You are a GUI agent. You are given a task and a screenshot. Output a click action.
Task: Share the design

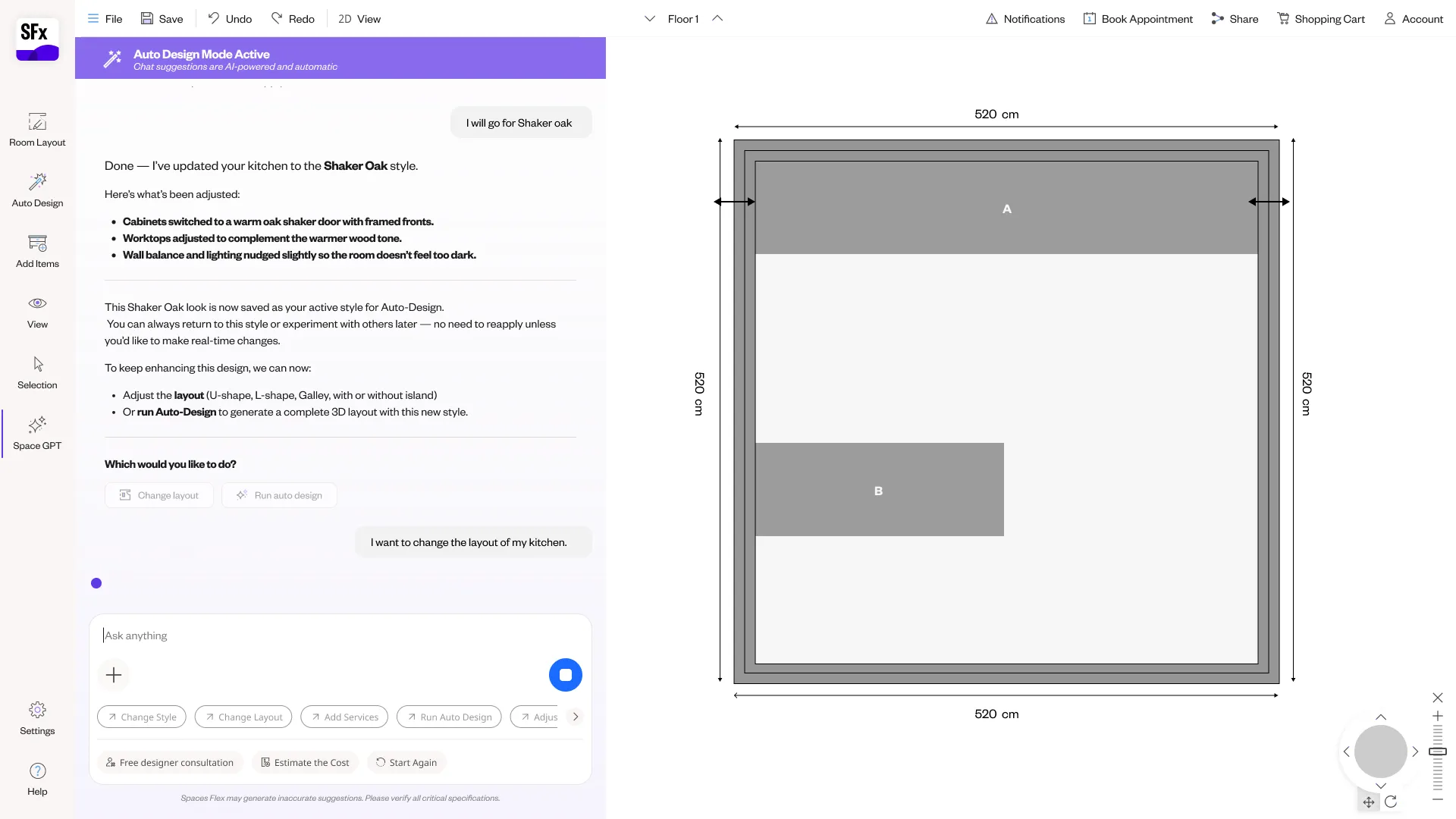point(1235,19)
